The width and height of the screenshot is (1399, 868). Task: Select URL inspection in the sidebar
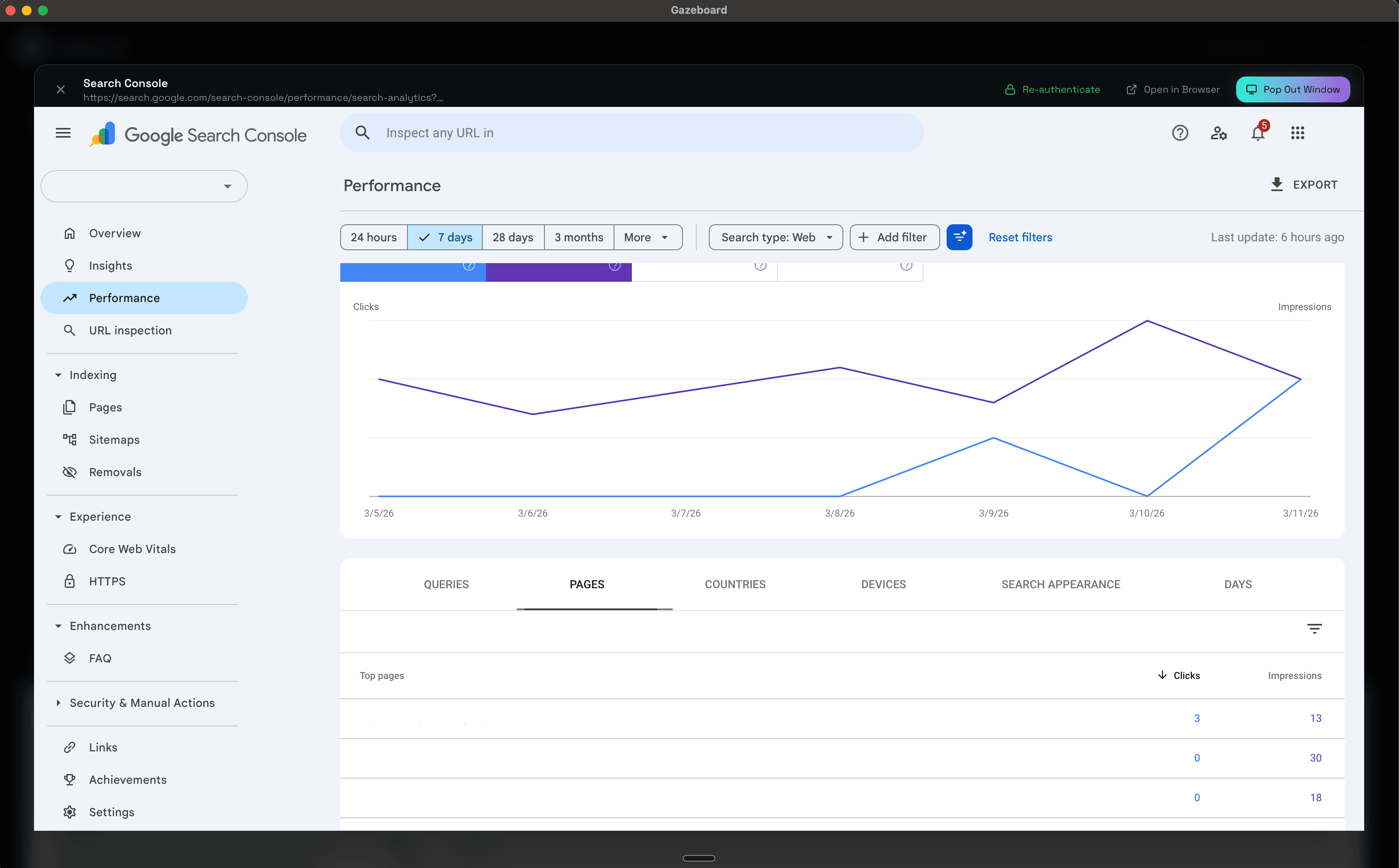coord(130,330)
